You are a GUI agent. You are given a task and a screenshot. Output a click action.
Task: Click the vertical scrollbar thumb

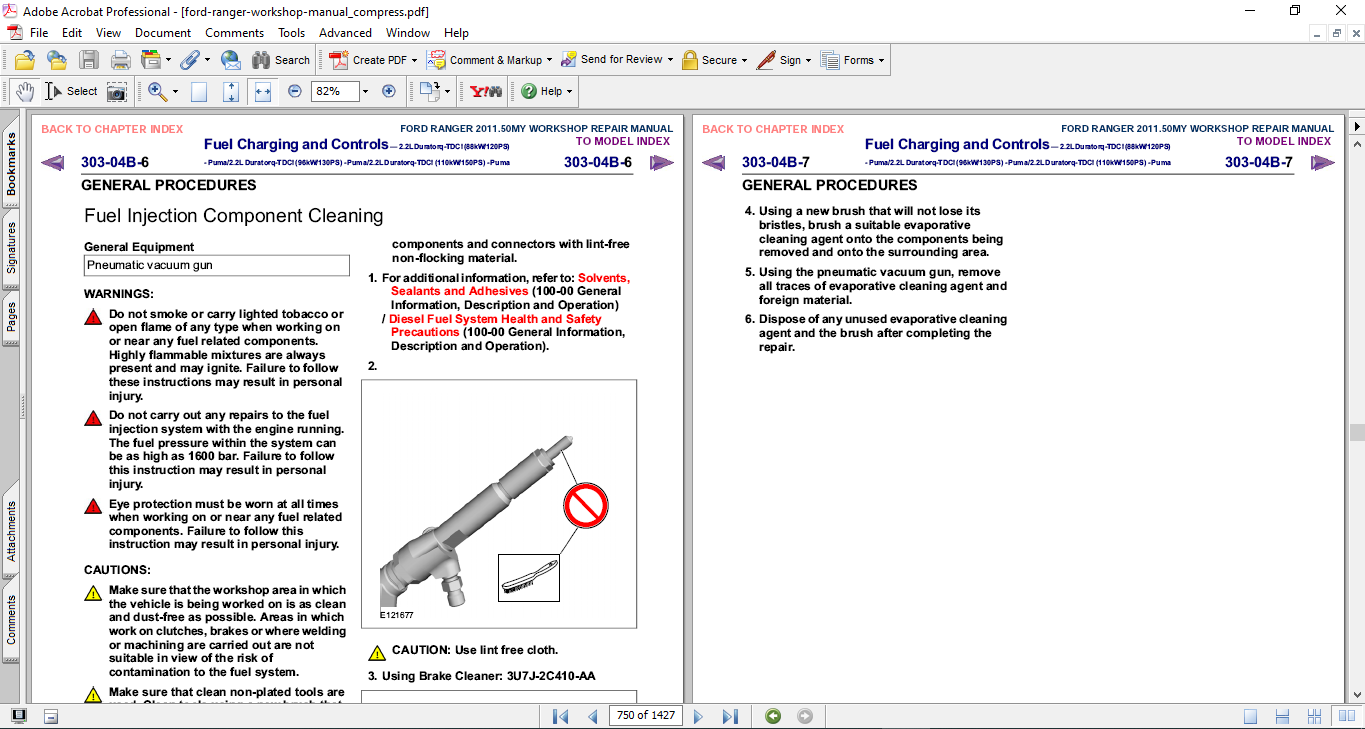[x=1356, y=432]
